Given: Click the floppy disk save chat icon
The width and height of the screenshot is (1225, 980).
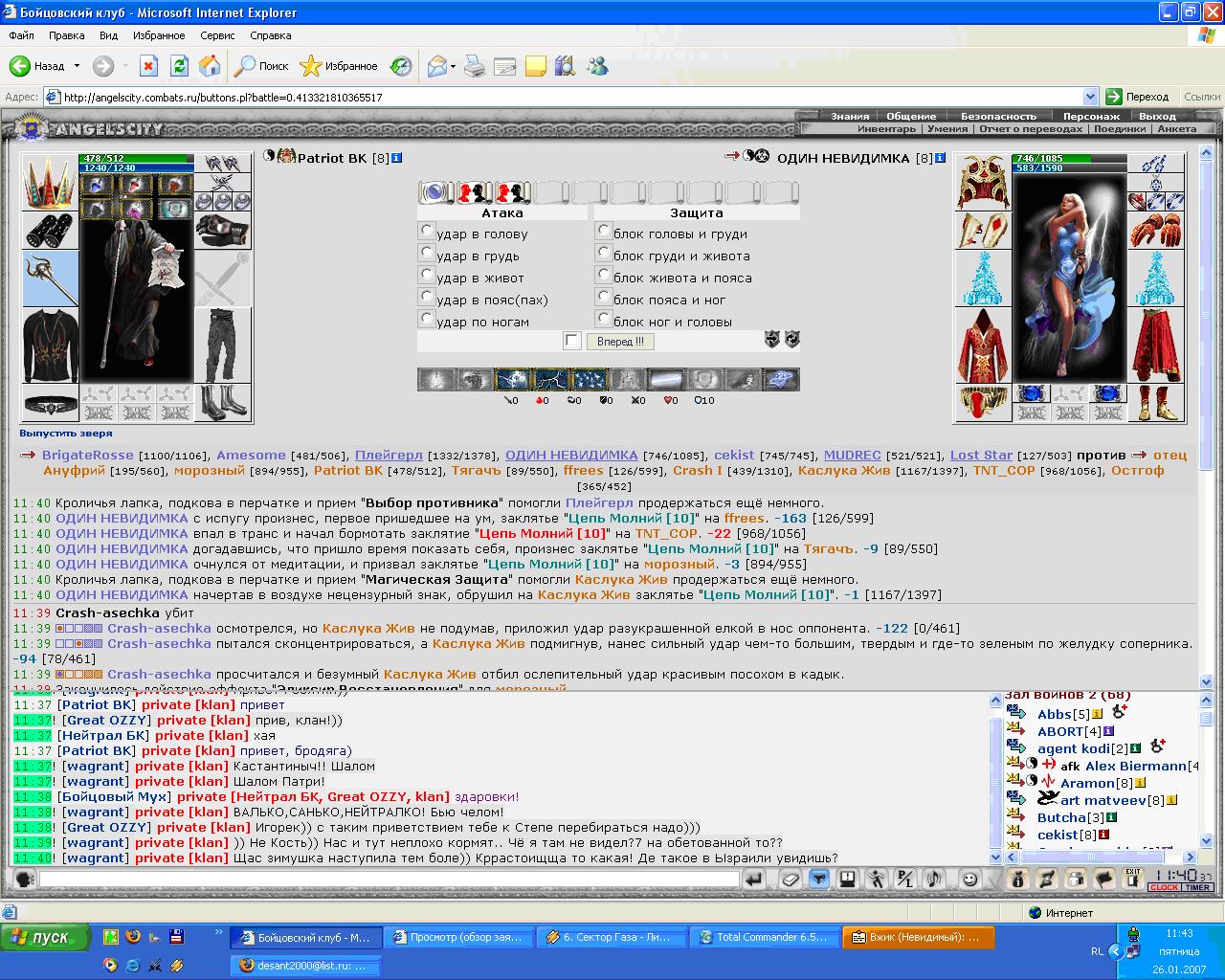Looking at the screenshot, I should [848, 879].
